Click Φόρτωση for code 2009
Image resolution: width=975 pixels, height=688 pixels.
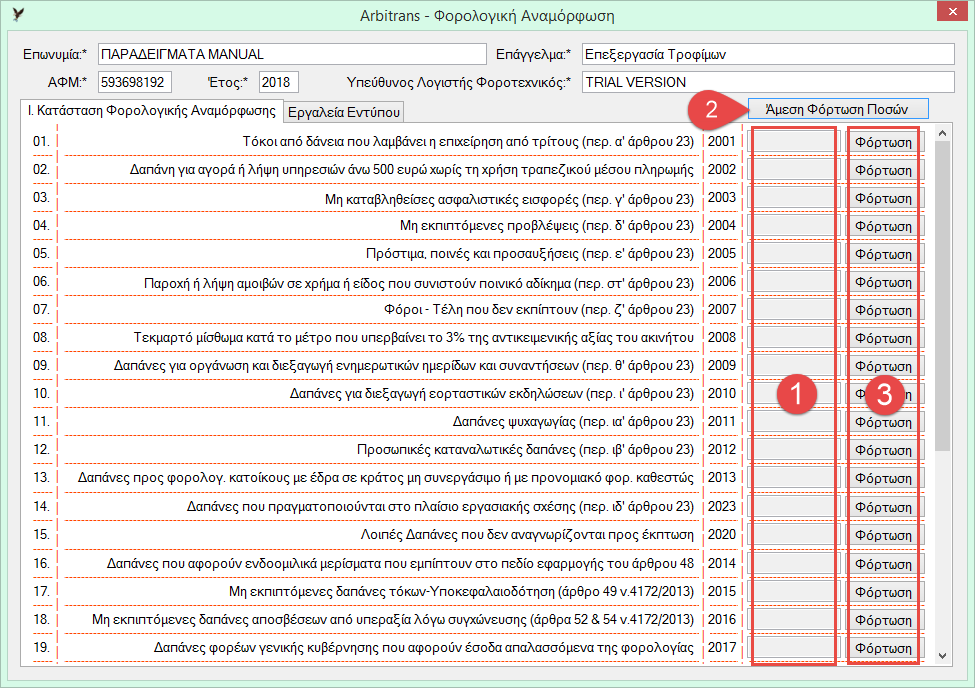click(883, 366)
